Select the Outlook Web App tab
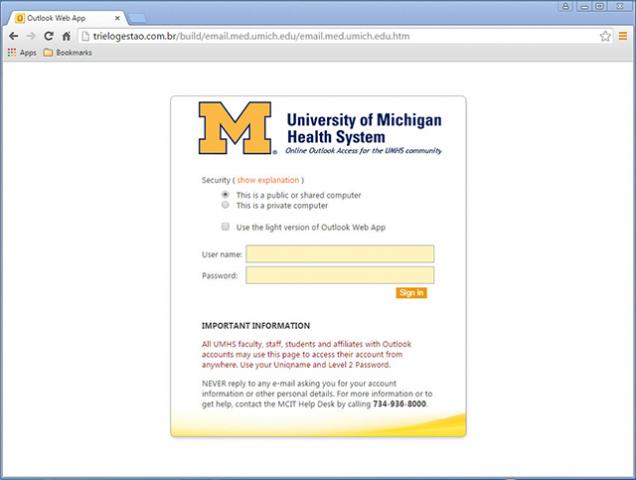636x480 pixels. [67, 18]
